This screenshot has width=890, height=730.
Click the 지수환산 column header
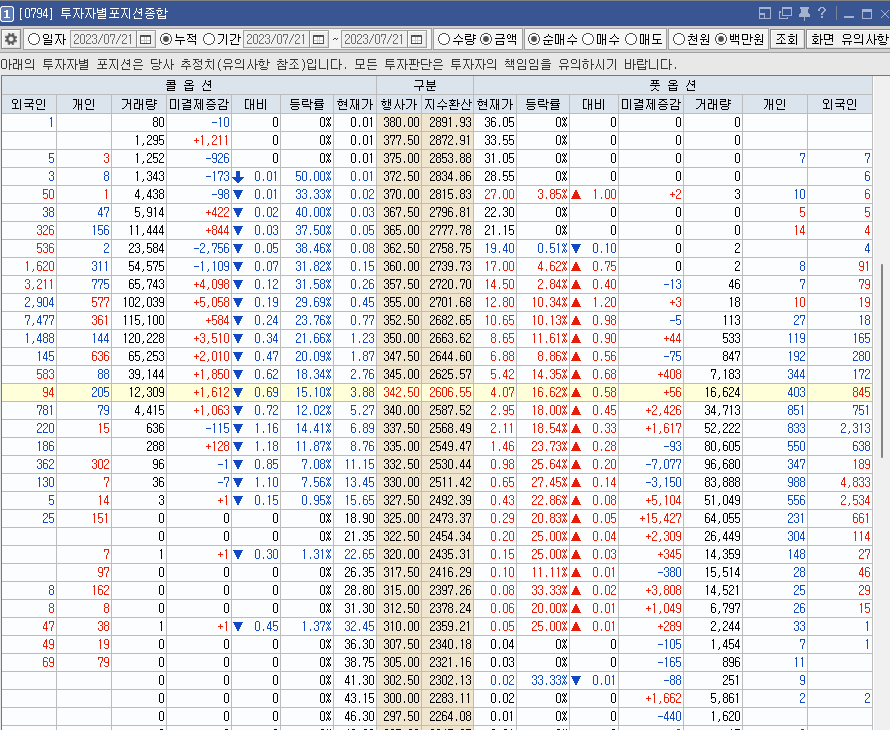(x=448, y=104)
